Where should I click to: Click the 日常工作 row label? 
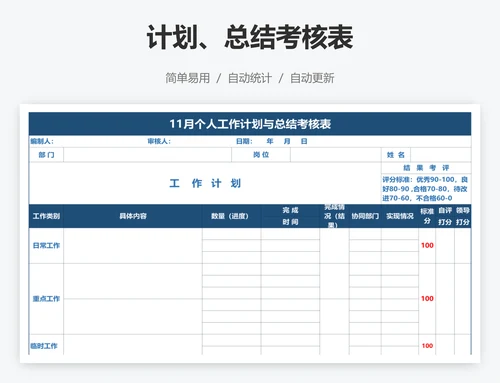46,246
